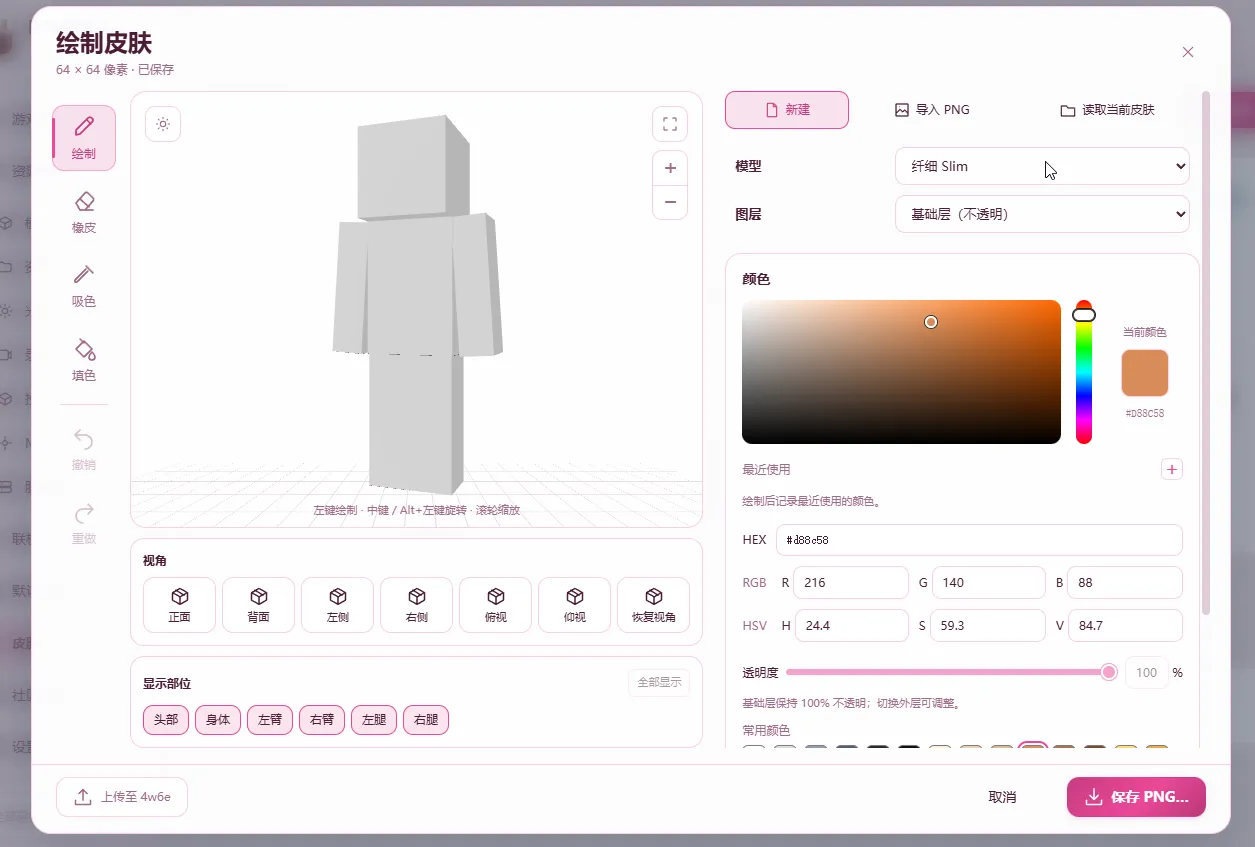Image resolution: width=1255 pixels, height=847 pixels.
Task: Toggle 左腿 part visibility
Action: point(374,720)
